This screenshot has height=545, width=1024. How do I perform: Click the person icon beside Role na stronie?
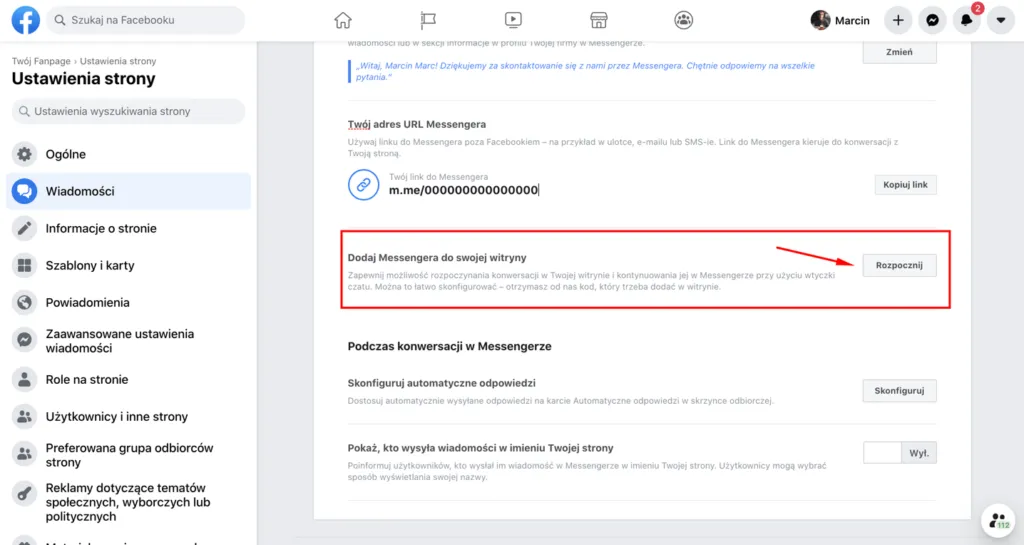click(x=24, y=380)
